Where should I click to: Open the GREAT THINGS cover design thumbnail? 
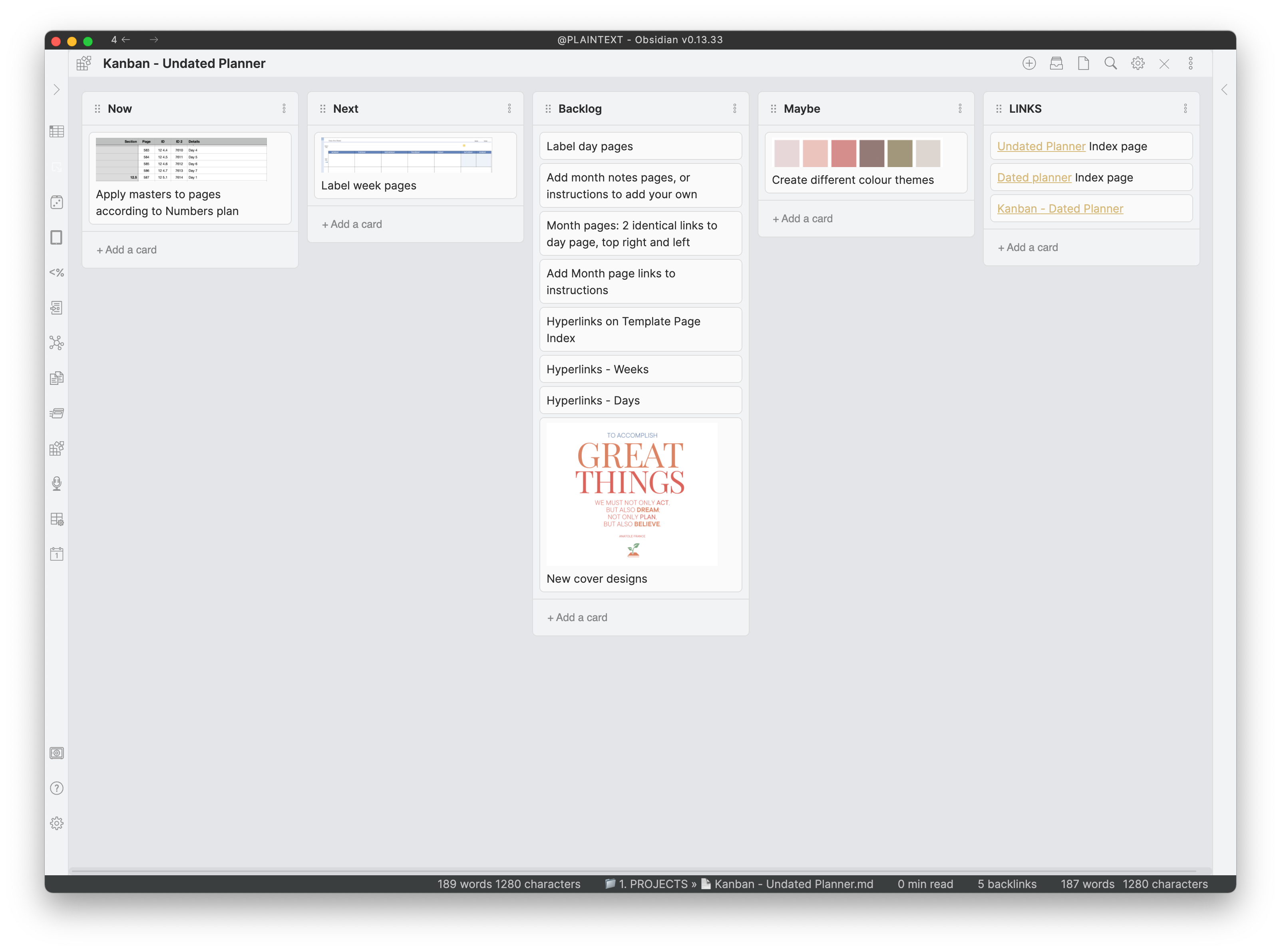(632, 493)
